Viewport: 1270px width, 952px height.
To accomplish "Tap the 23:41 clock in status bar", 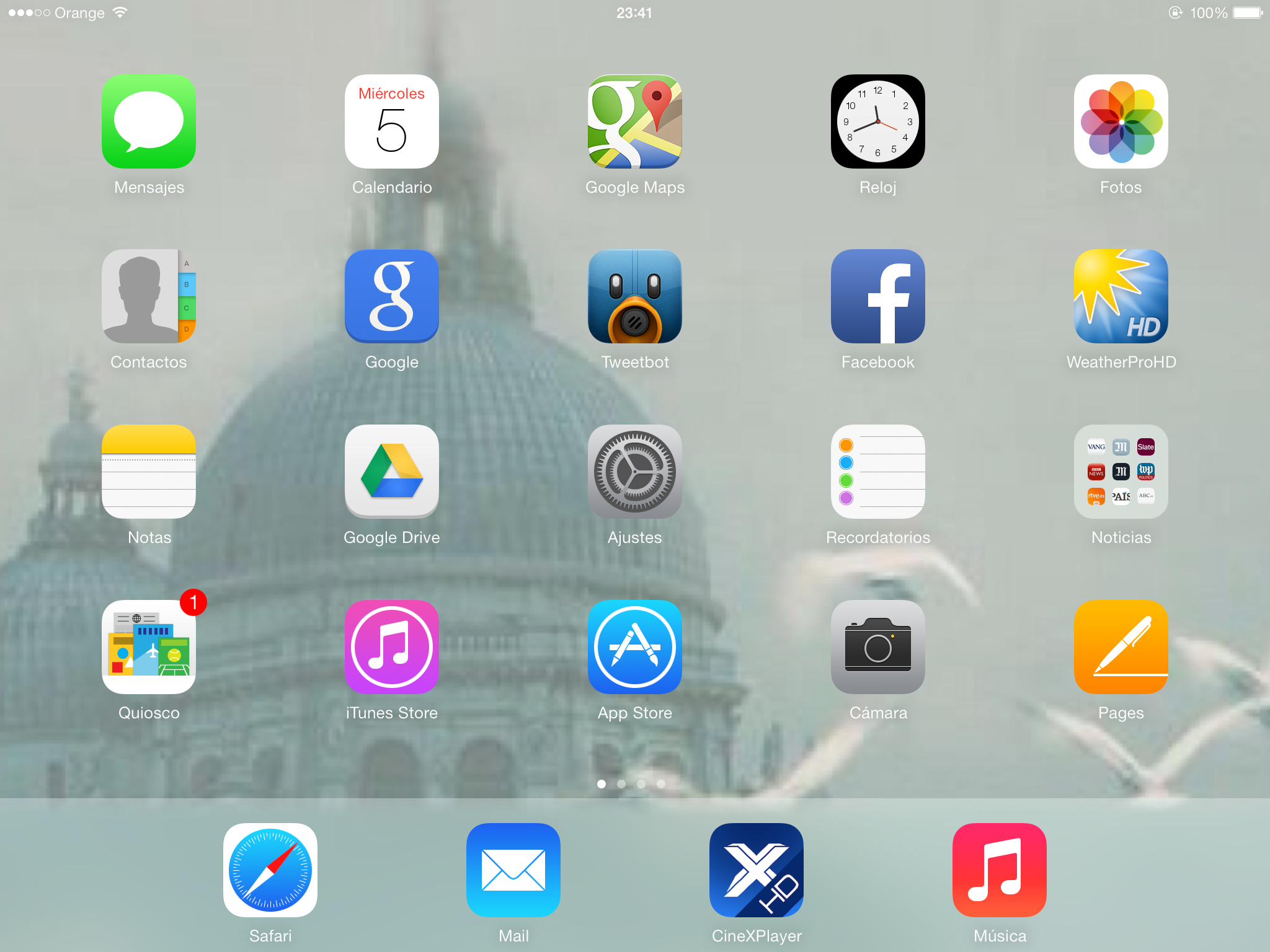I will pyautogui.click(x=634, y=13).
